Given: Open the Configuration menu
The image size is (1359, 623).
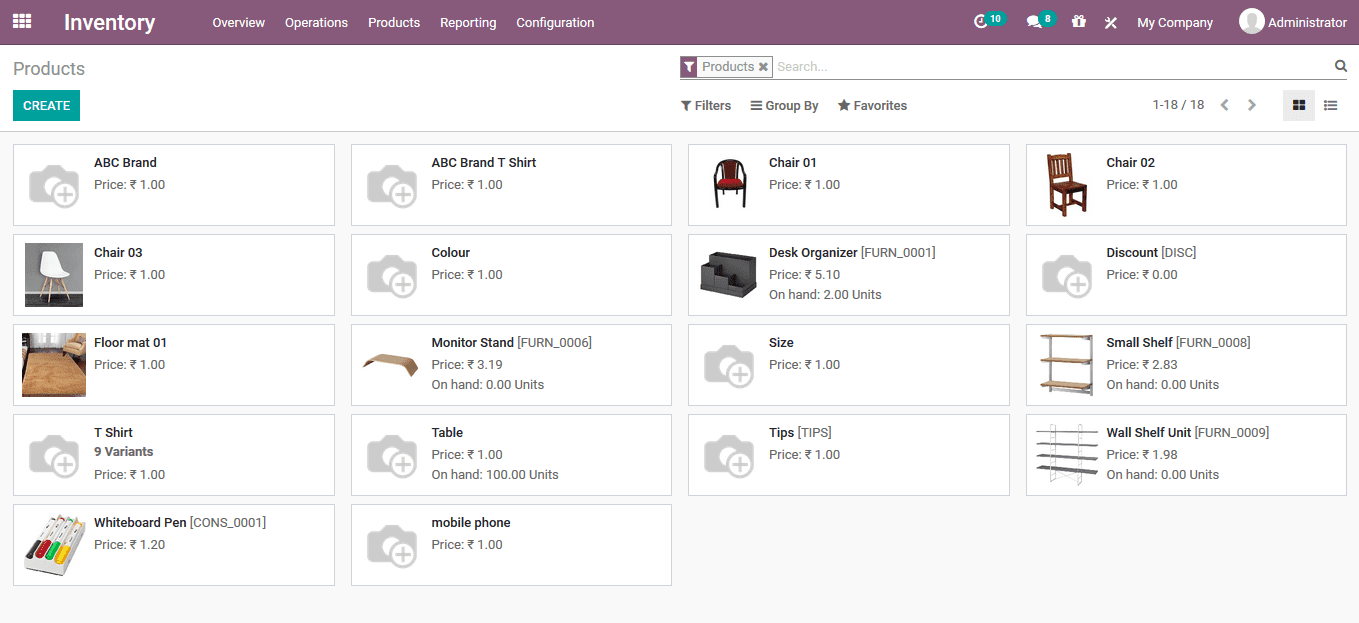Looking at the screenshot, I should click(555, 22).
